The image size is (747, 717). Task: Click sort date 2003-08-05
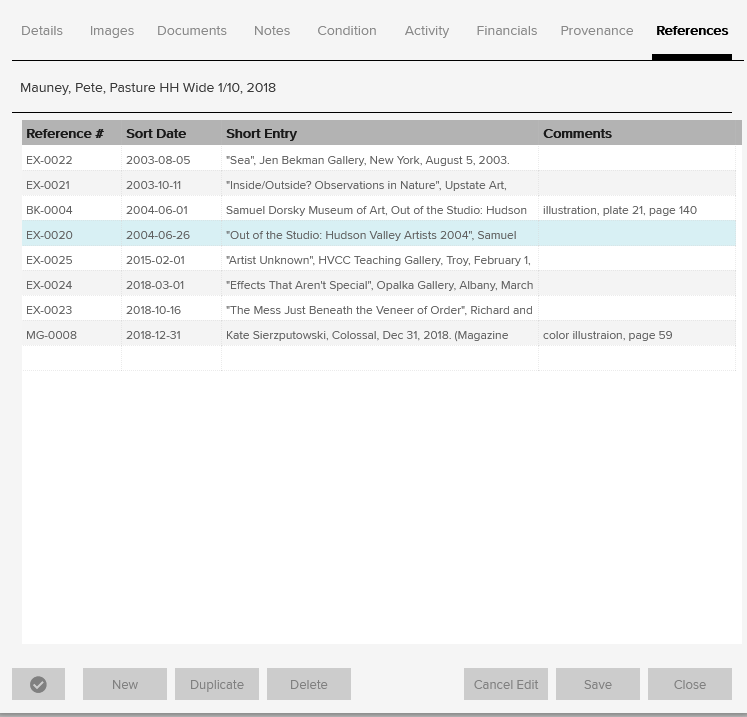coord(158,160)
